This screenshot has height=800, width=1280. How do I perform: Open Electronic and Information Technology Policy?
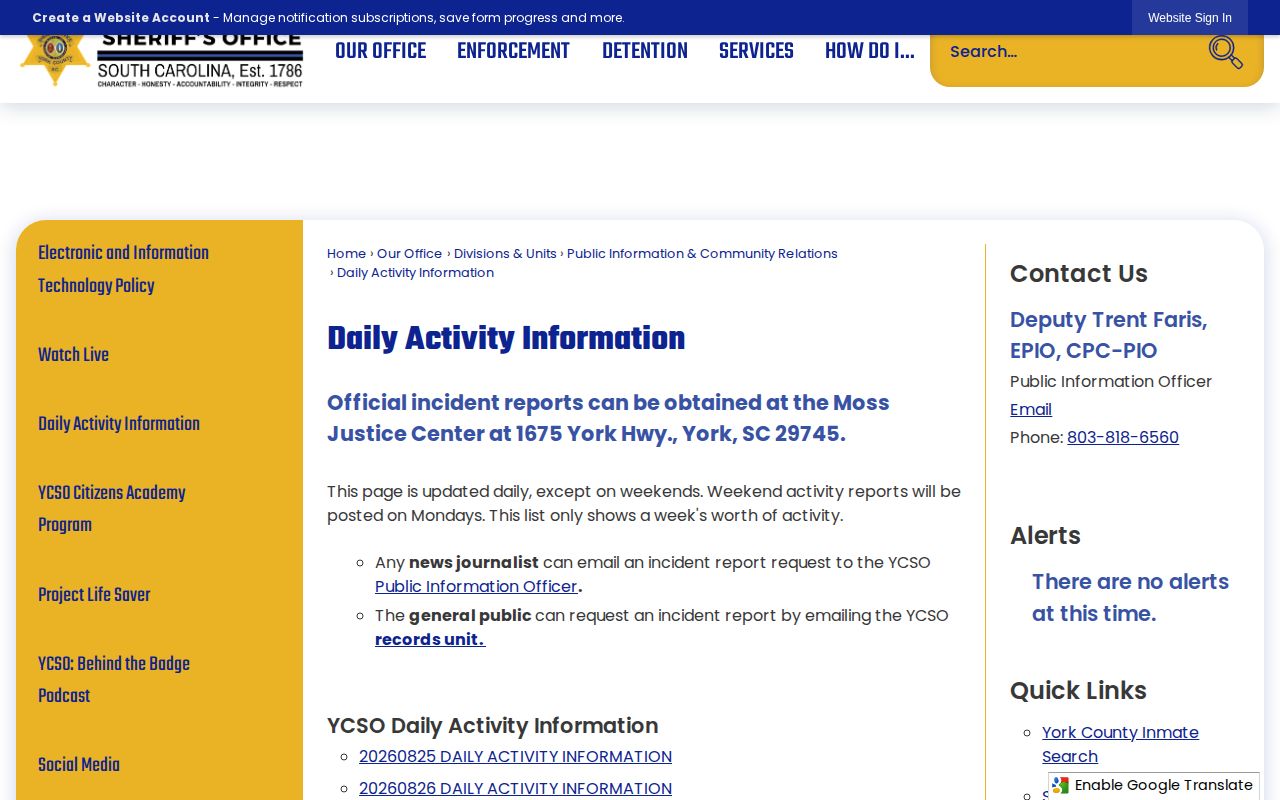click(124, 270)
